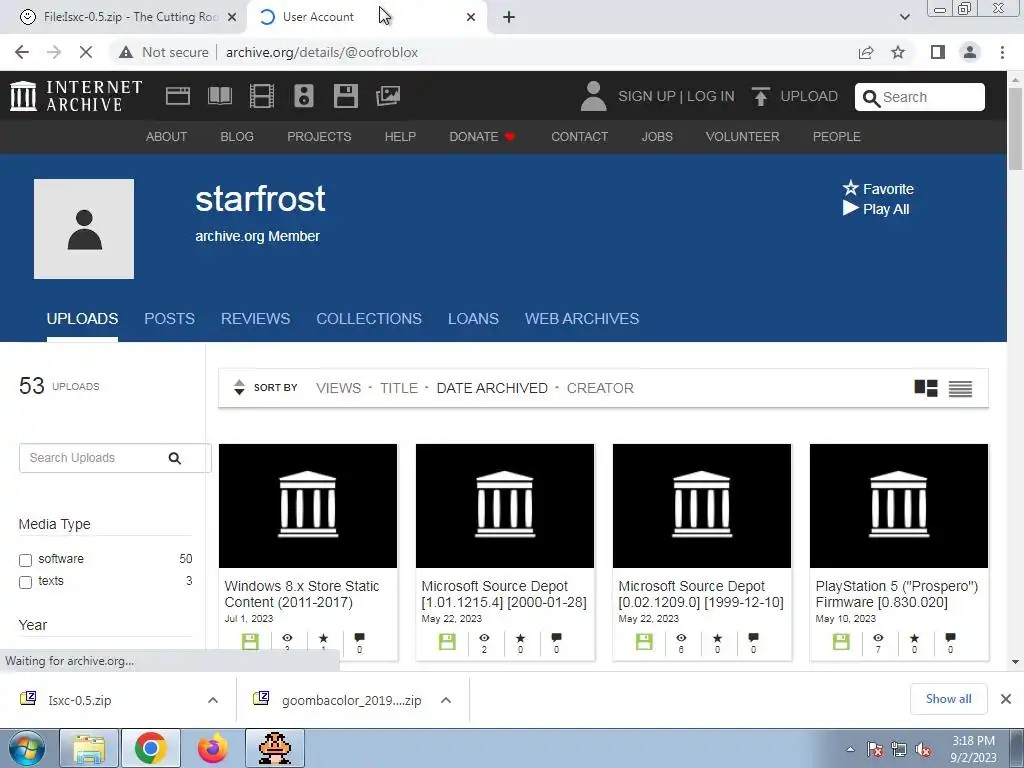Open the Chrome three-dot menu
Screen dimensions: 1024x768
click(x=1002, y=52)
